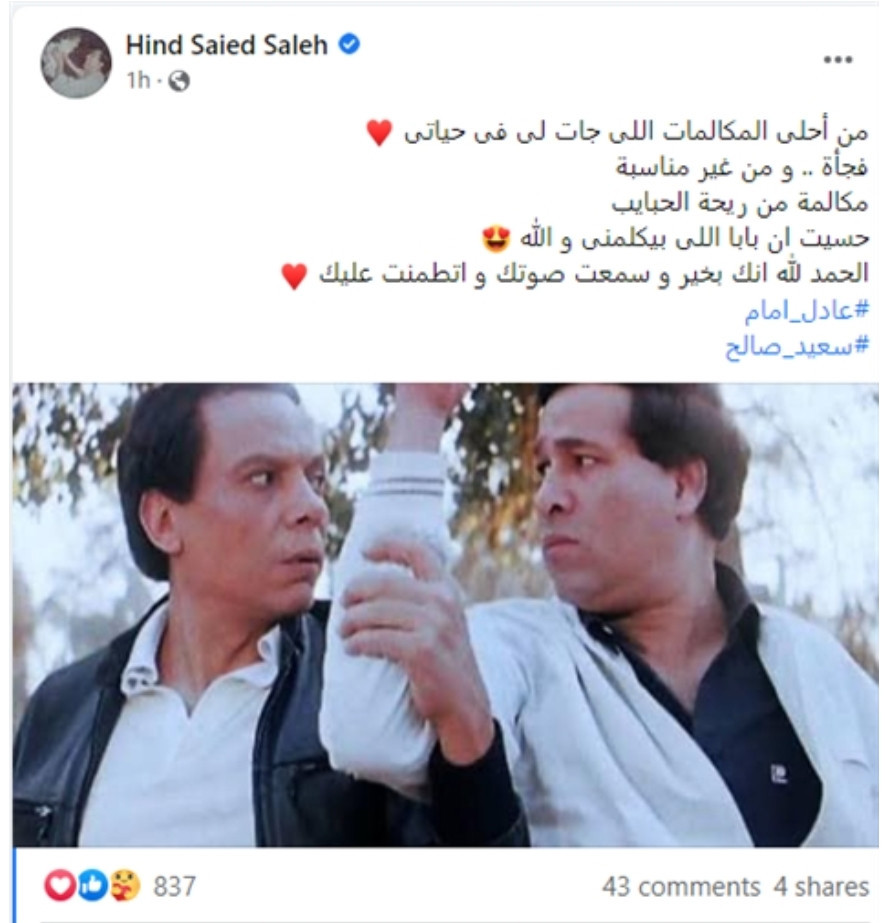Open the post via the 1h timestamp
The height and width of the screenshot is (923, 891).
(138, 80)
